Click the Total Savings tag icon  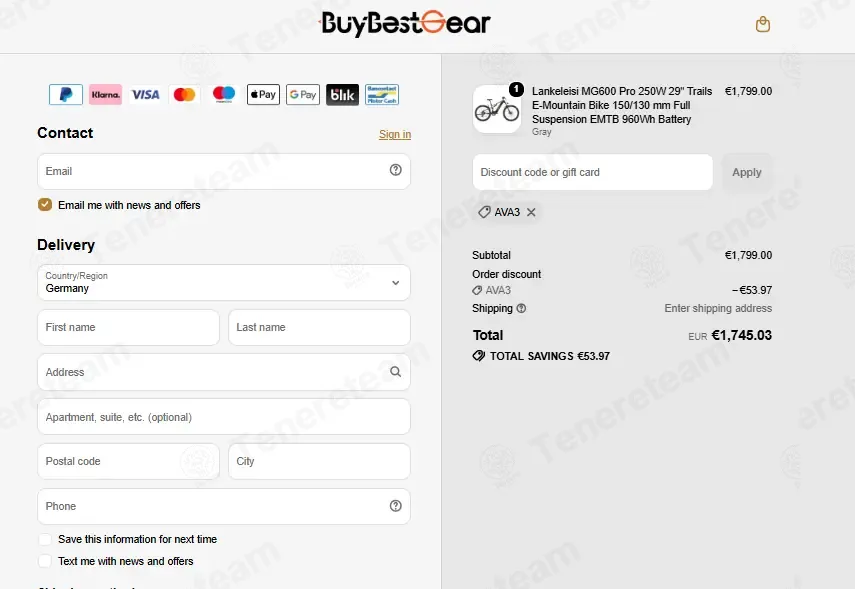pos(478,356)
